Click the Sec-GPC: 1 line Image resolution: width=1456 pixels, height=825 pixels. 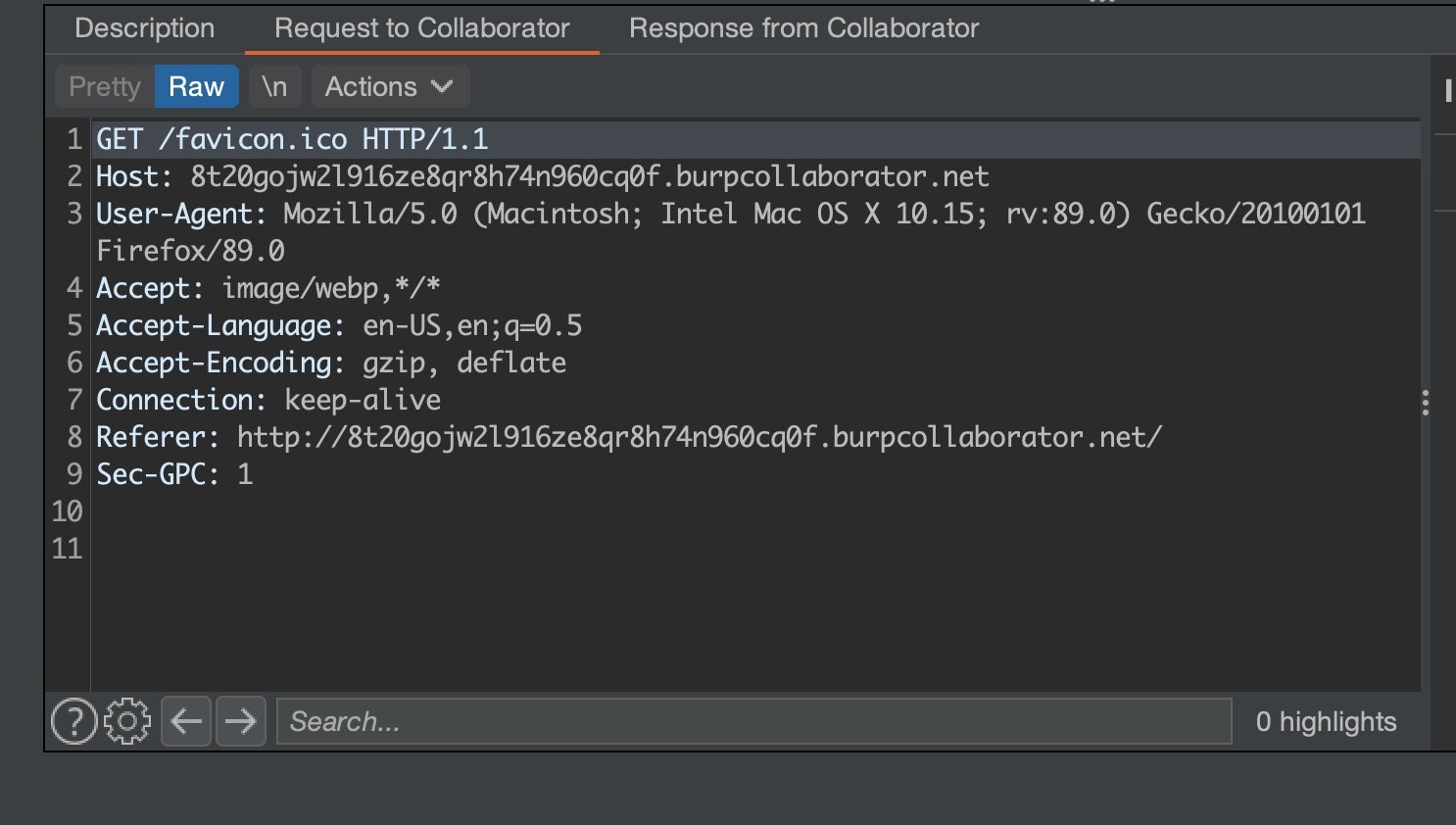tap(174, 474)
